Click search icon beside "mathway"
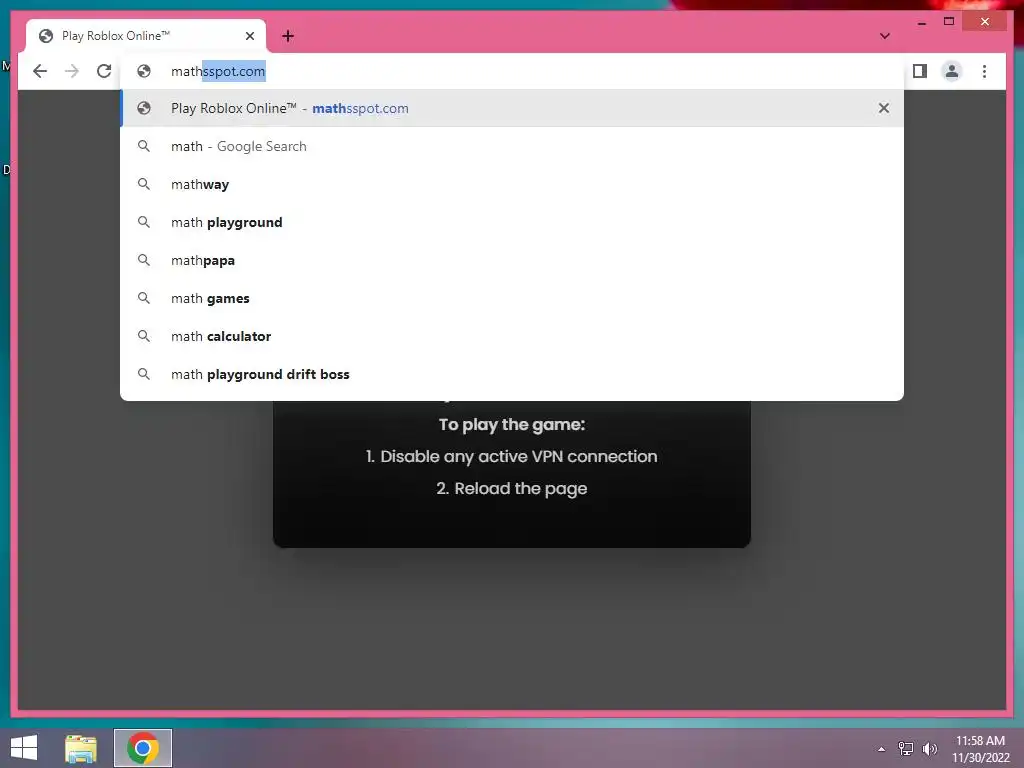Screen dimensions: 1024x768 click(144, 184)
